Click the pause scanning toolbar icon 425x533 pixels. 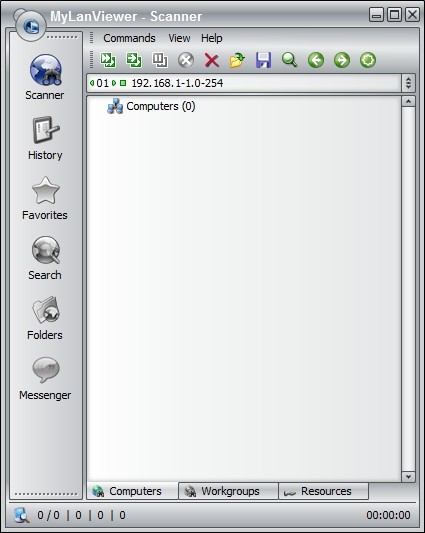160,61
